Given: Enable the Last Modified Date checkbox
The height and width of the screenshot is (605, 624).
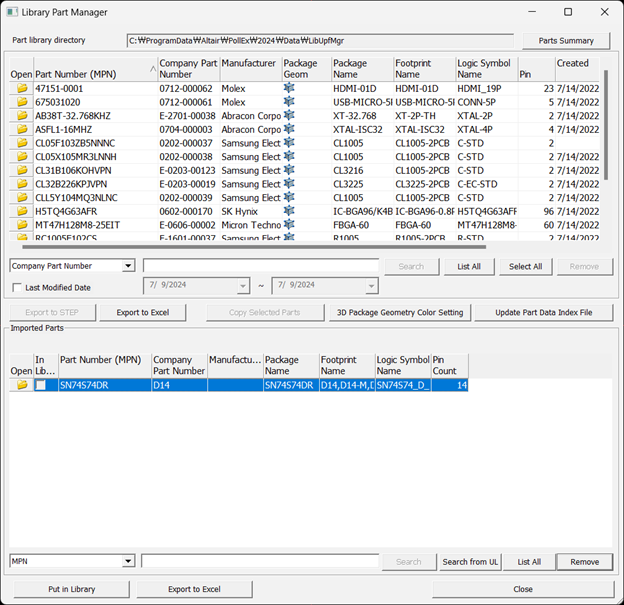Looking at the screenshot, I should point(17,288).
